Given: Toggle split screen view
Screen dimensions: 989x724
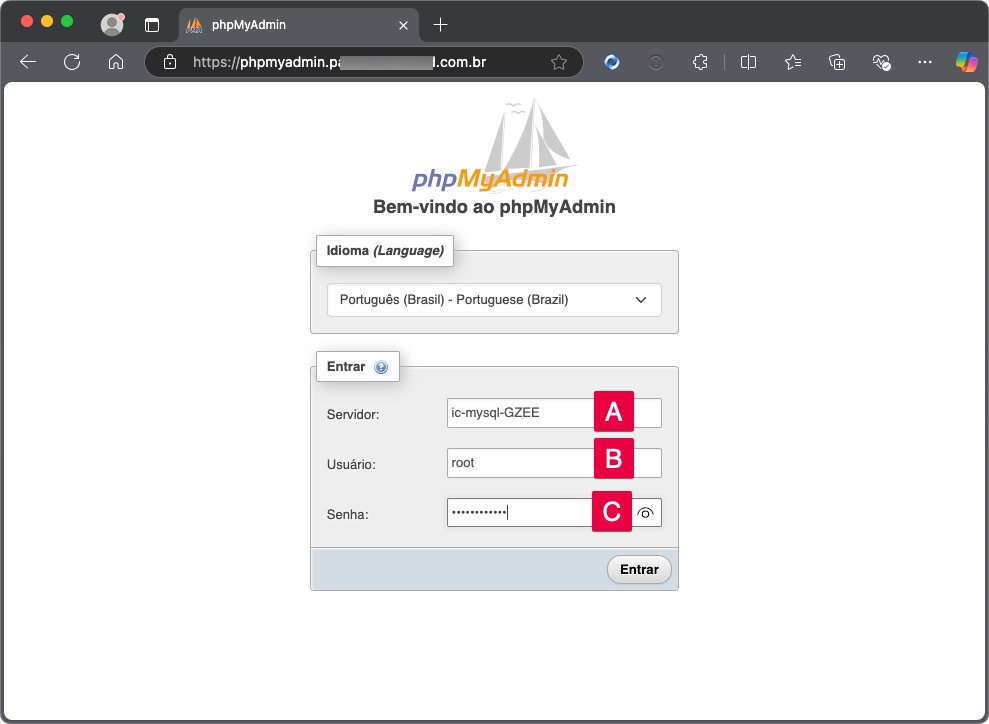Looking at the screenshot, I should click(748, 62).
